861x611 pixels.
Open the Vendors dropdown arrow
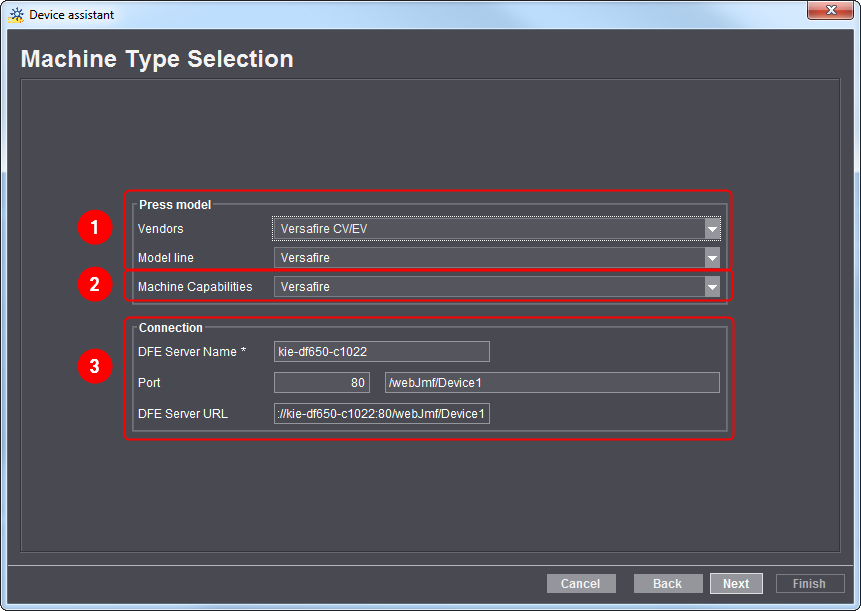click(x=711, y=229)
